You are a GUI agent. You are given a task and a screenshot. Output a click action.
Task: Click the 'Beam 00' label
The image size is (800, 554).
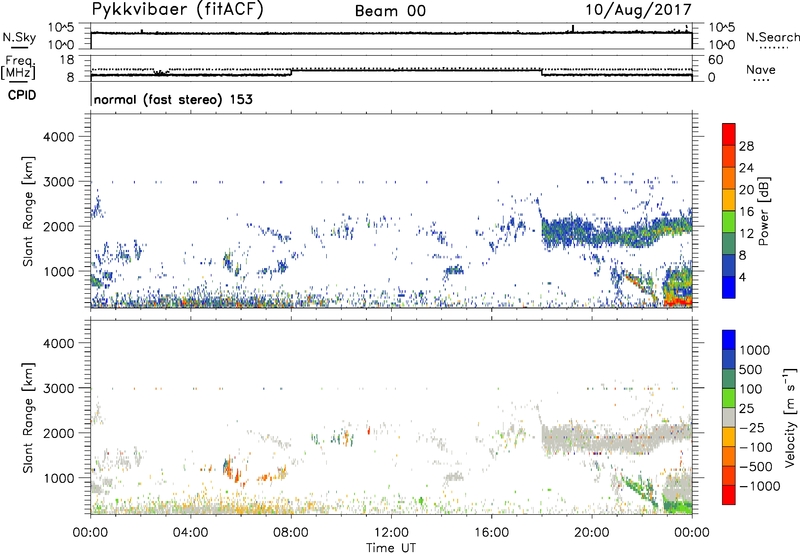(390, 11)
